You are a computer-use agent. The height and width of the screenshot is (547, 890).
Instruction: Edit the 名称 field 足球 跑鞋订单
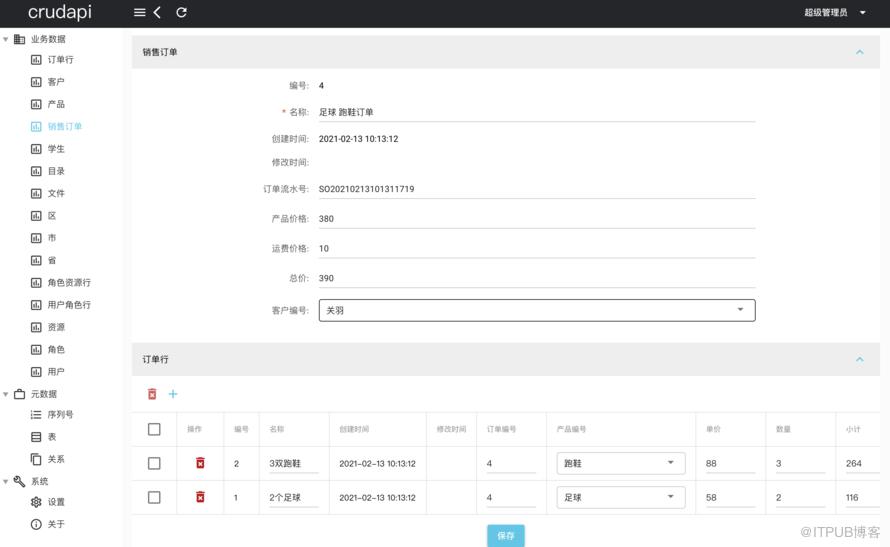pos(536,112)
